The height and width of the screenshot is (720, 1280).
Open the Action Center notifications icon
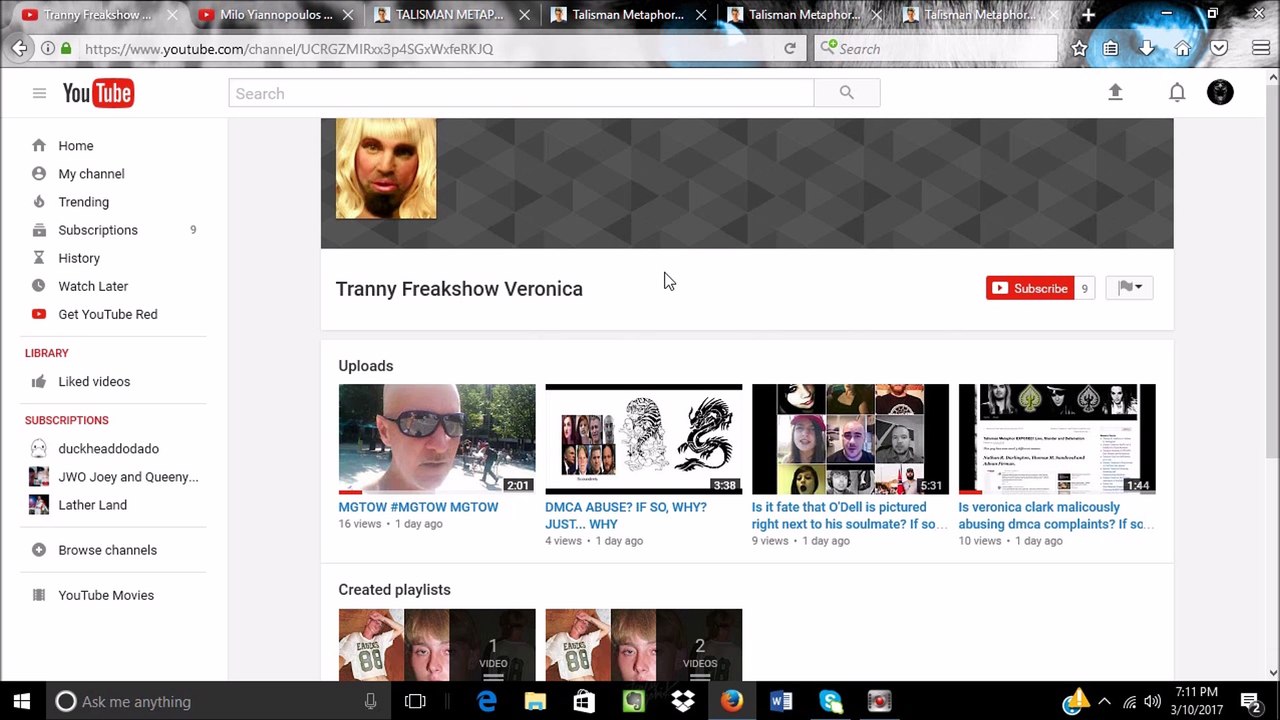(1250, 701)
